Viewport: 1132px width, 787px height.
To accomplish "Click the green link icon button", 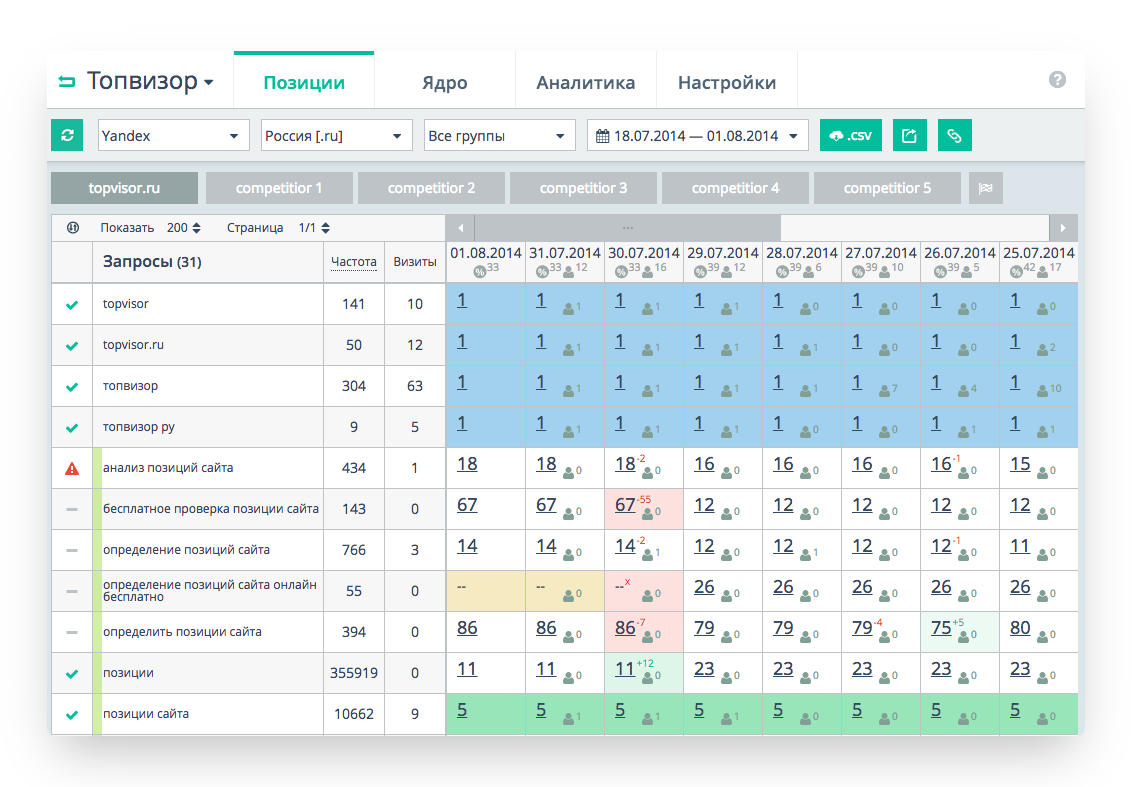I will tap(954, 135).
